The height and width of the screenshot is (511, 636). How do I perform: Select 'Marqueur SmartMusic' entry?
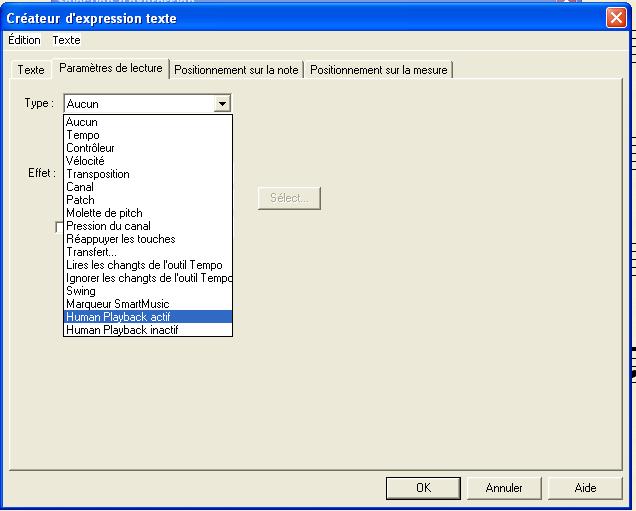click(147, 304)
